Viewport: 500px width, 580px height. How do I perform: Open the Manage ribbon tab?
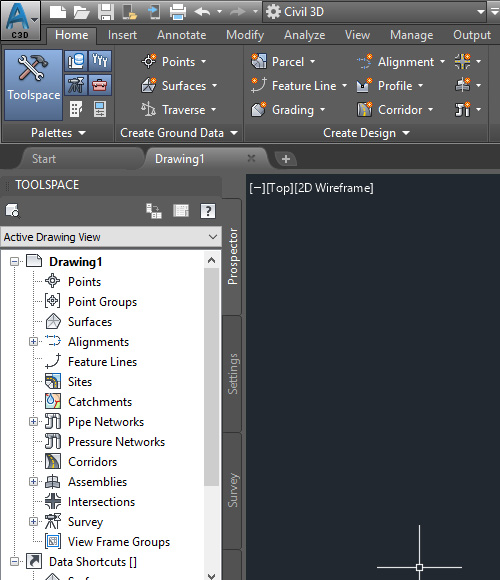(x=412, y=35)
